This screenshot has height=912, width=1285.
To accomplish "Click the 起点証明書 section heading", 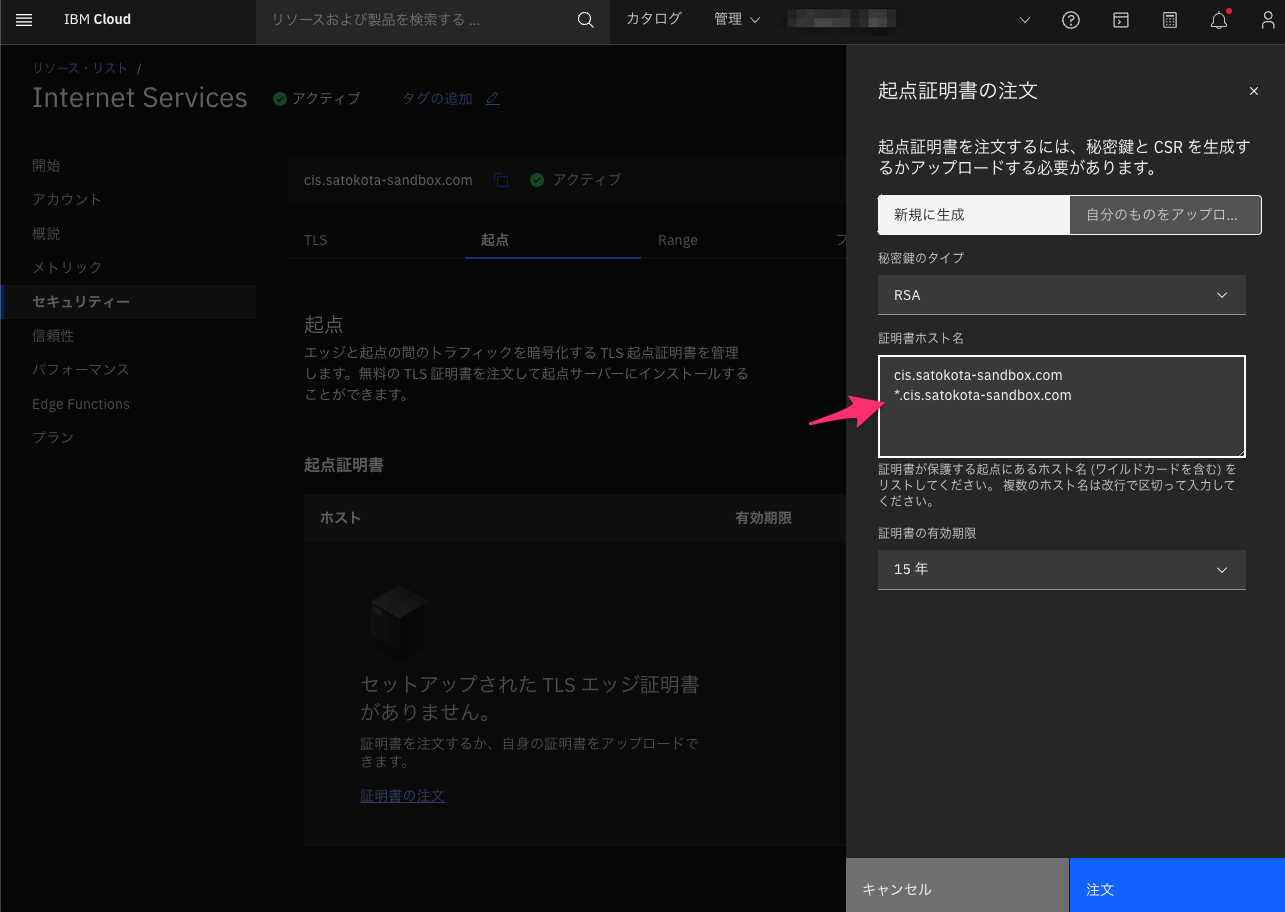I will pyautogui.click(x=344, y=465).
